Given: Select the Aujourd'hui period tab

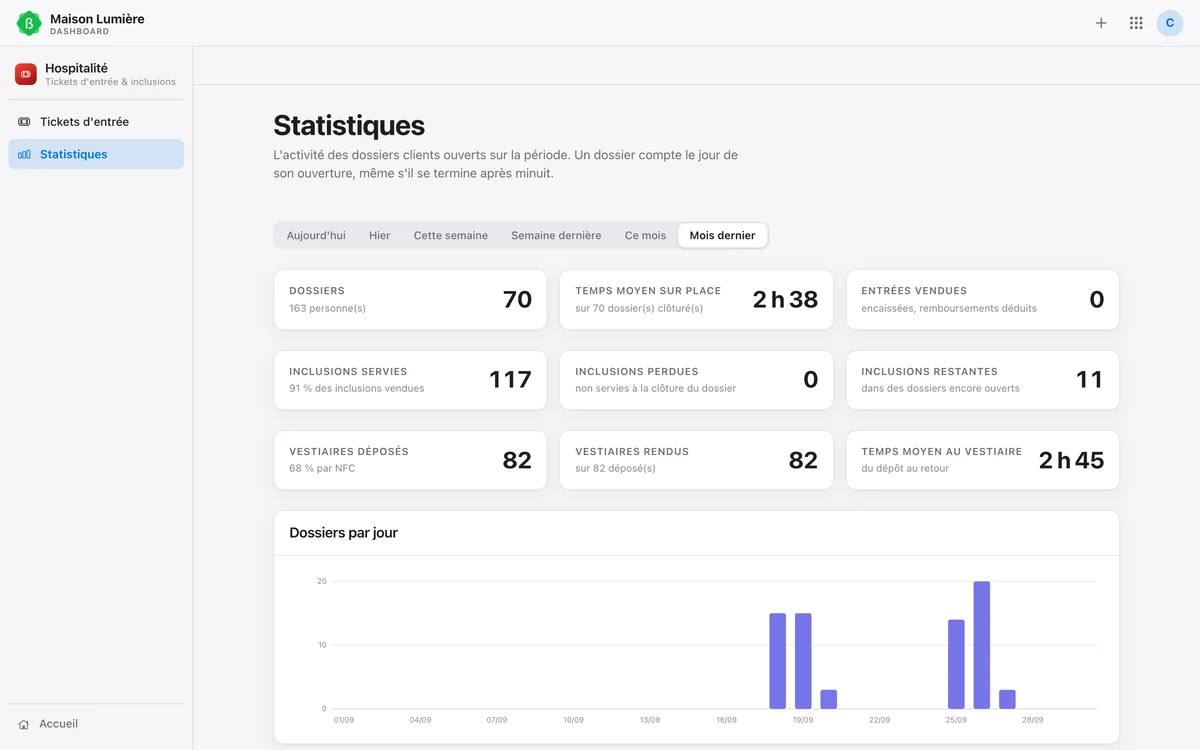Looking at the screenshot, I should (316, 236).
